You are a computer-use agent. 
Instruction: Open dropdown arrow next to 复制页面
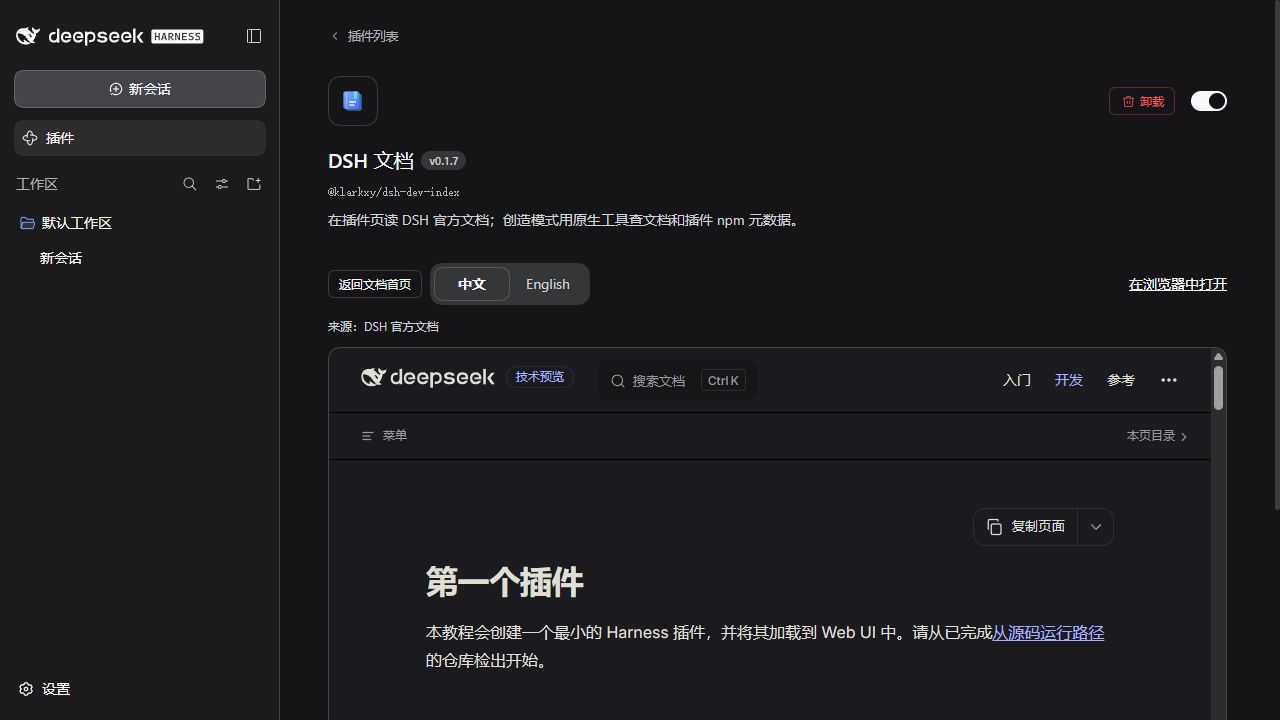click(1096, 527)
